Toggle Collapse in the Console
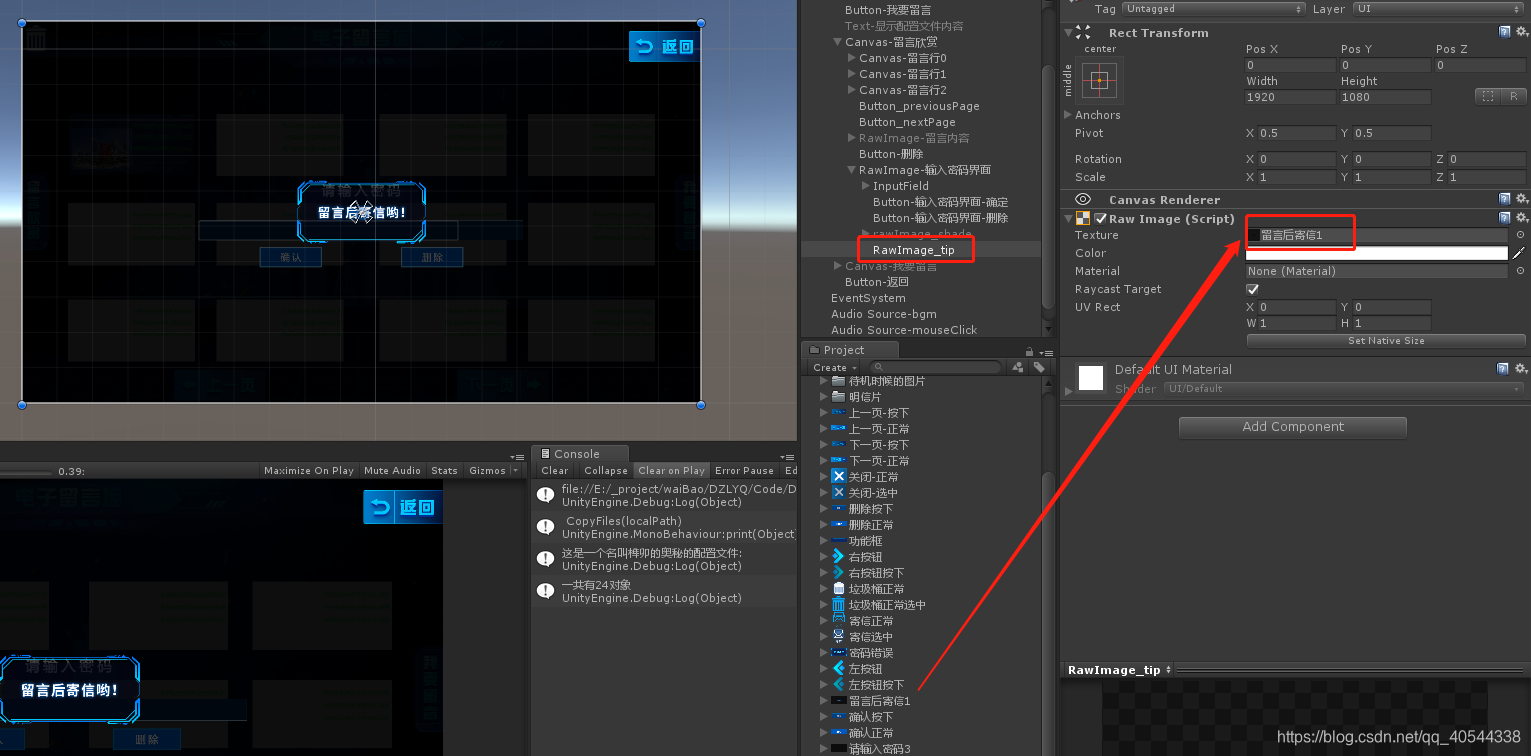This screenshot has width=1531, height=756. coord(605,470)
